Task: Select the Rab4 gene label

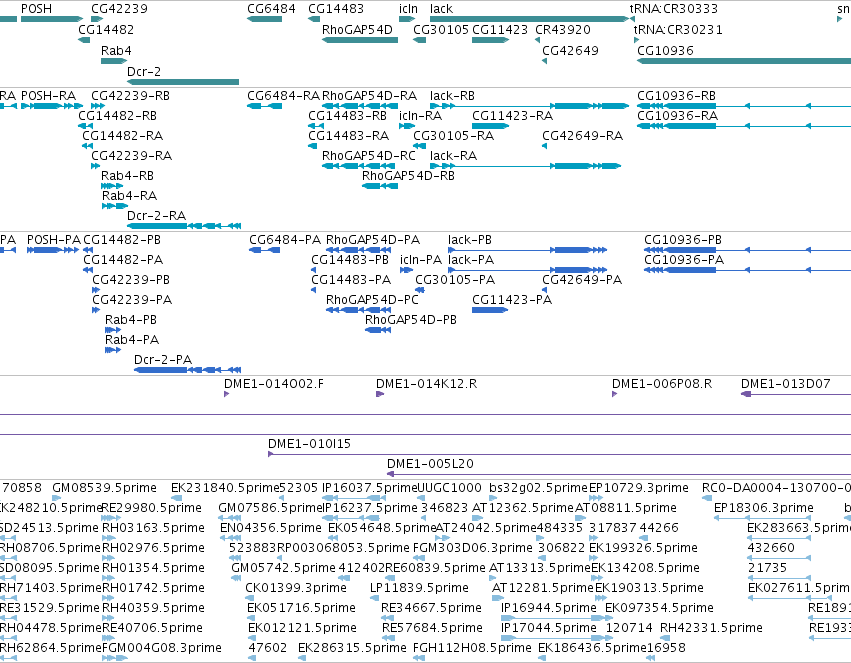Action: (116, 50)
